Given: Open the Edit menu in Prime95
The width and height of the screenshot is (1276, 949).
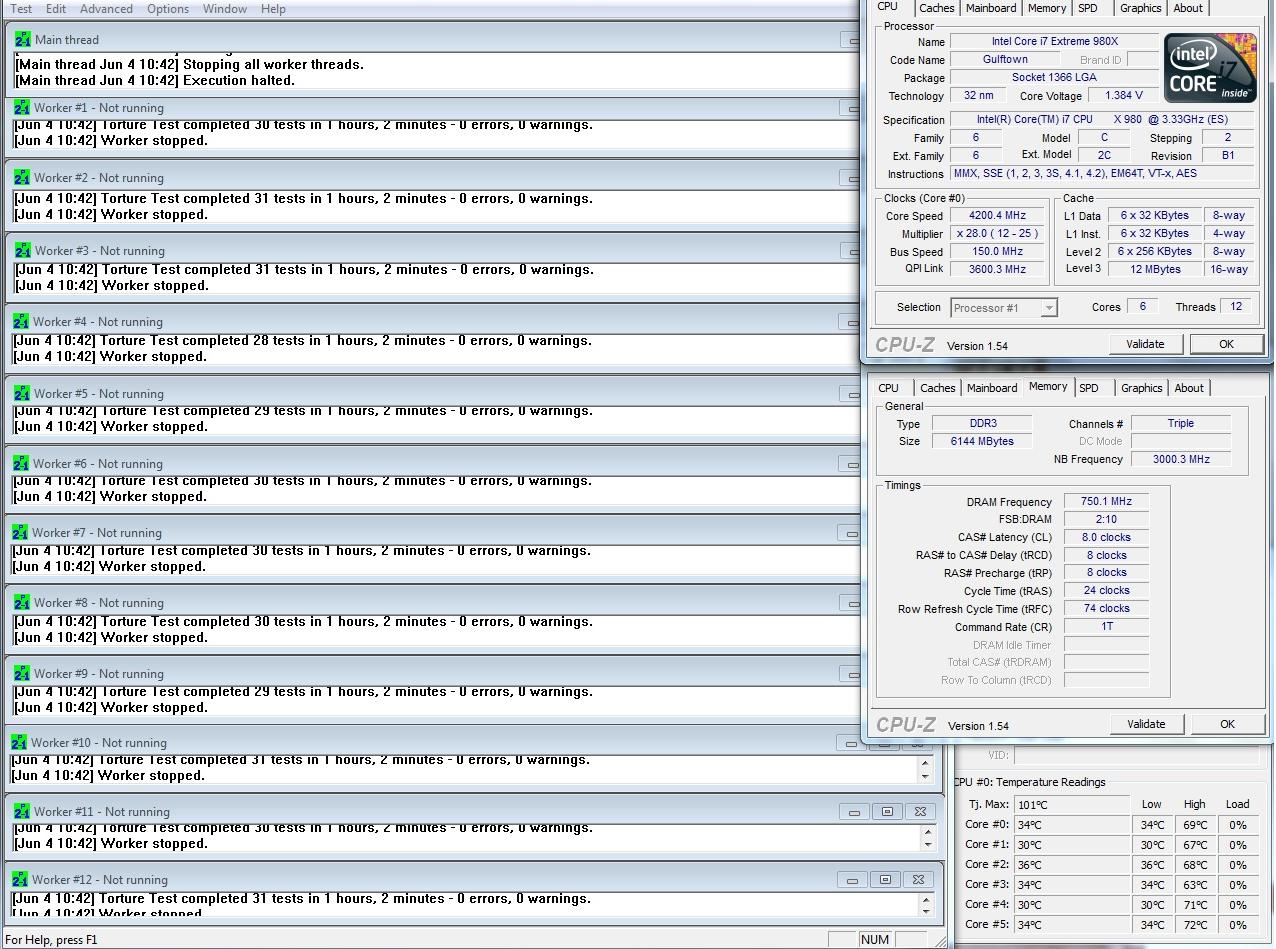Looking at the screenshot, I should 56,8.
